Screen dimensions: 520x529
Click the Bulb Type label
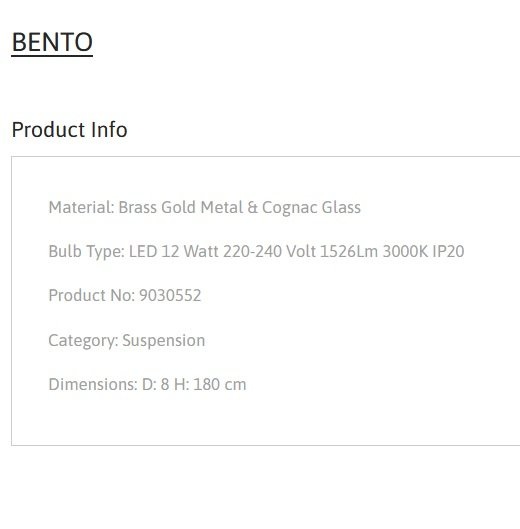87,251
